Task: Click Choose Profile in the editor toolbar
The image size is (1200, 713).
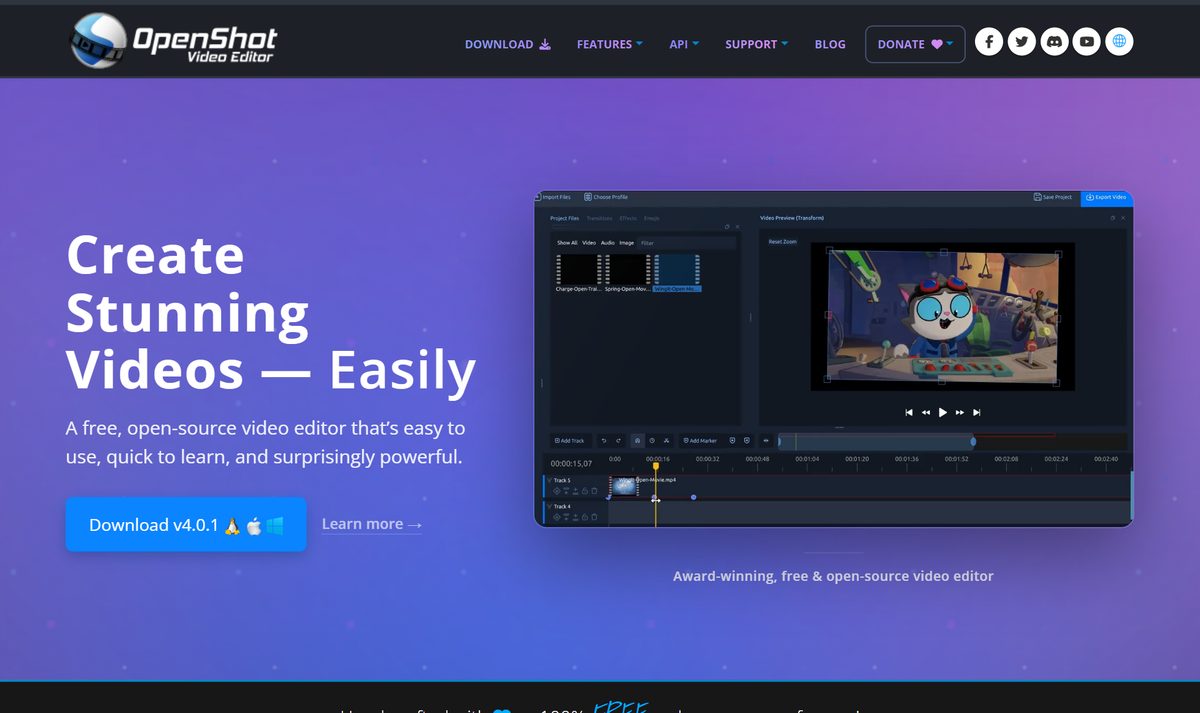Action: point(606,197)
